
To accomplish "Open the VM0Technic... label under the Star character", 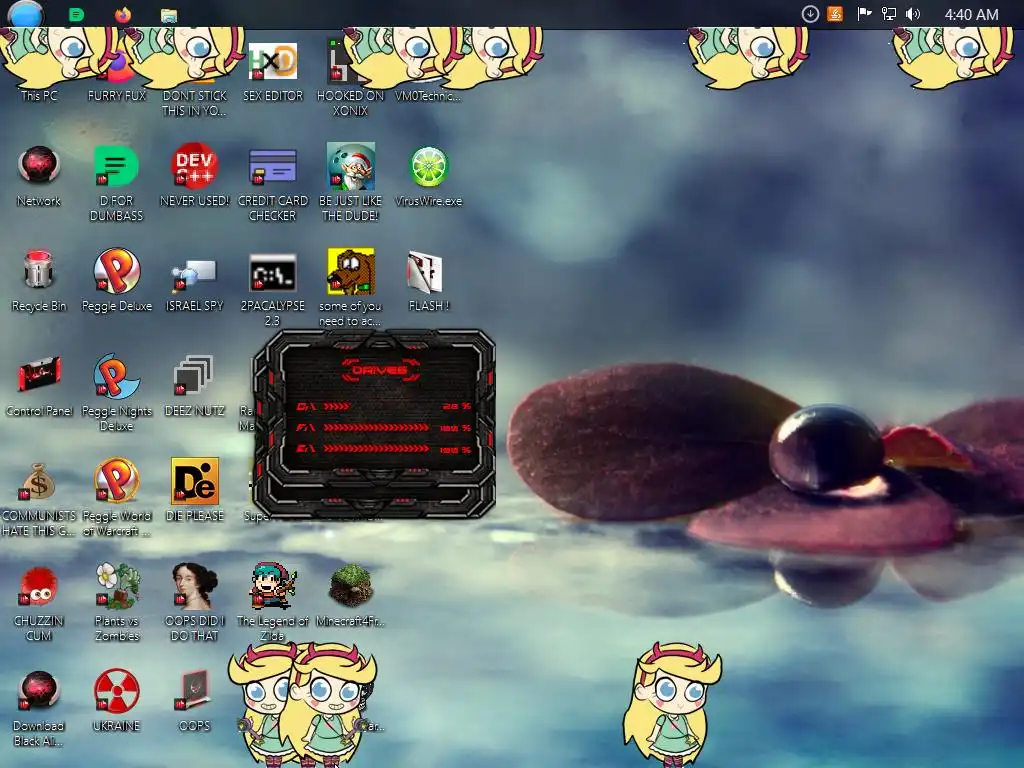I will [428, 96].
